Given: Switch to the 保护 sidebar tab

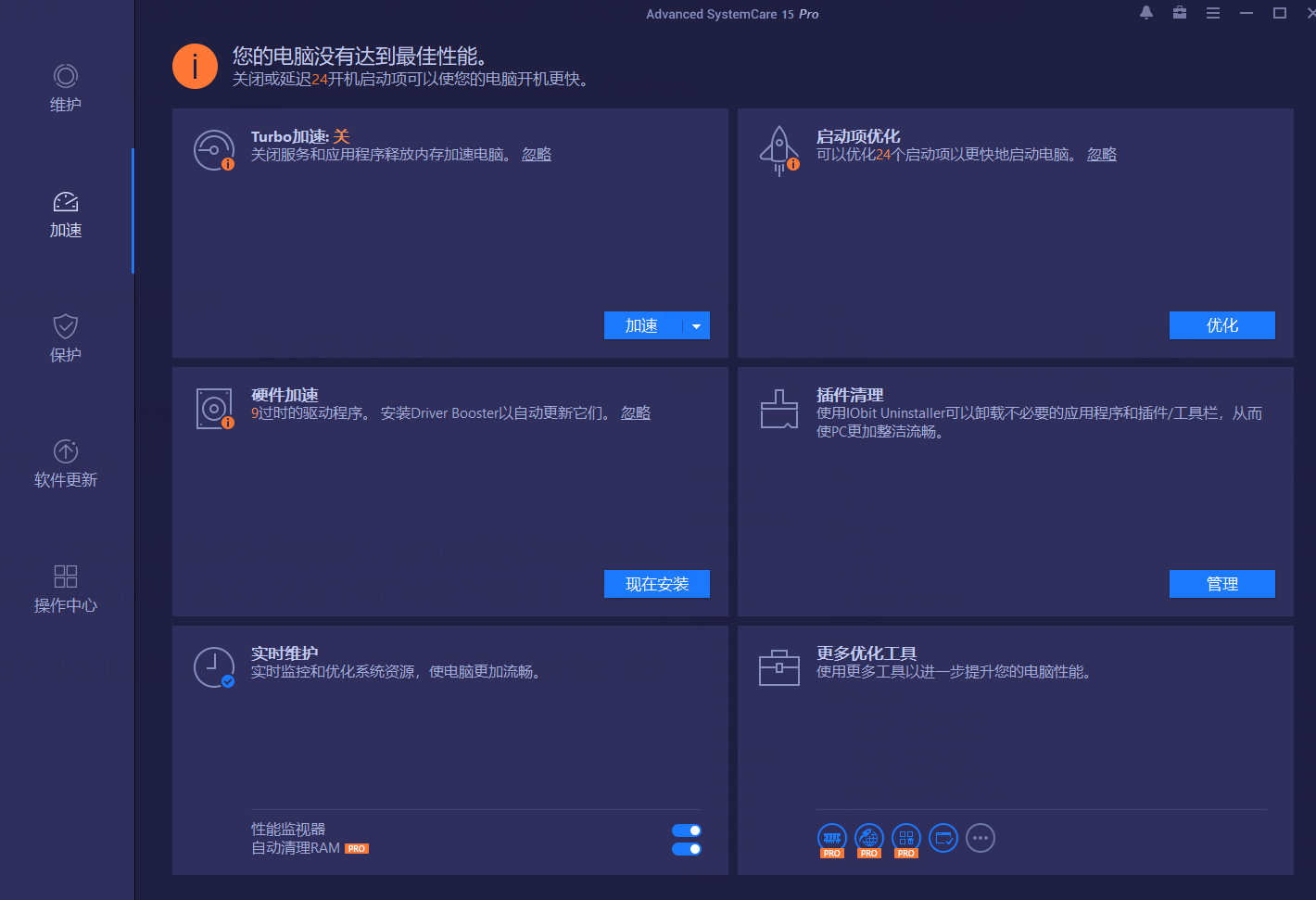Looking at the screenshot, I should (66, 338).
